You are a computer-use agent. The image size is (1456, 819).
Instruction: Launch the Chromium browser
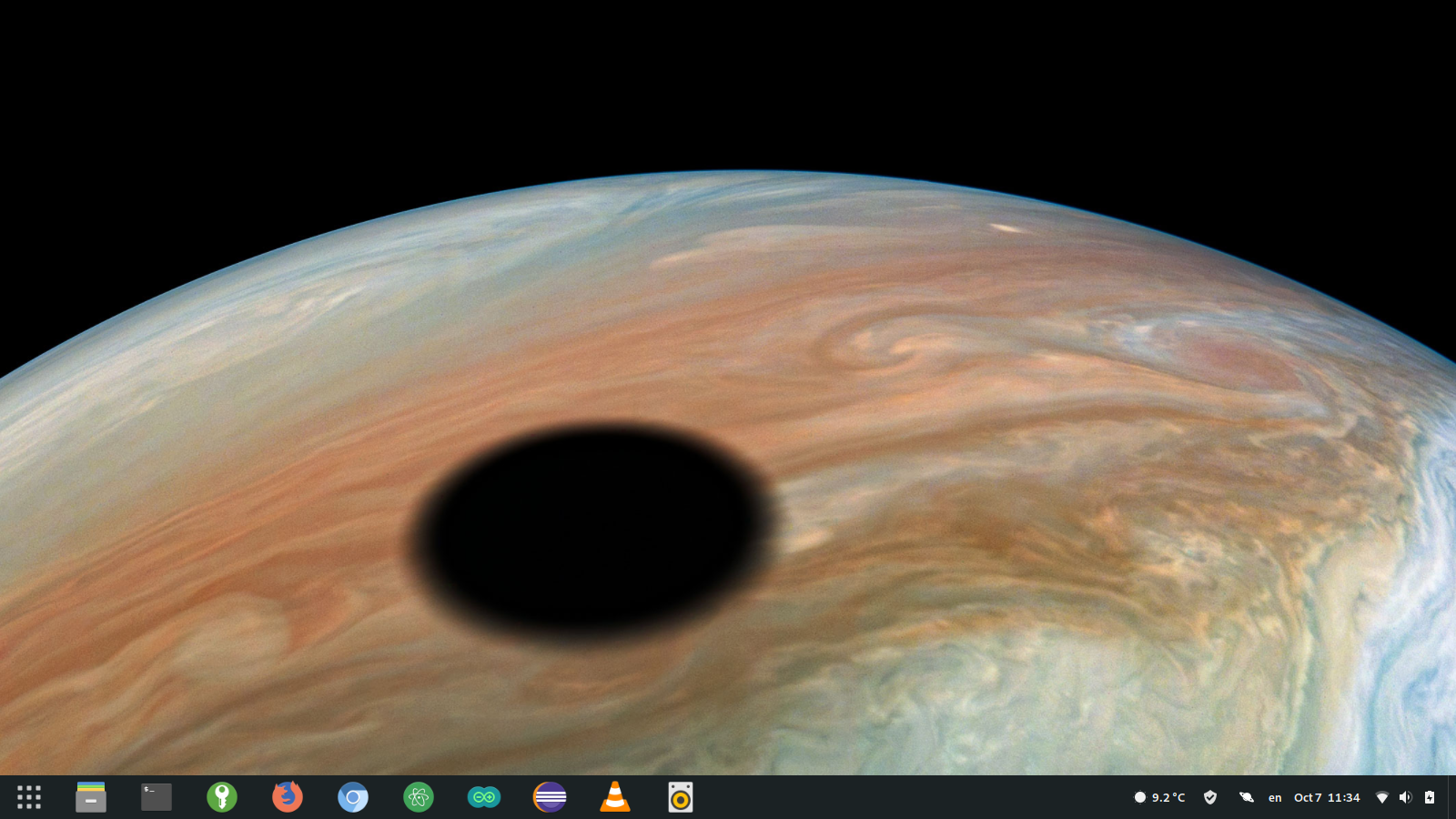pyautogui.click(x=353, y=797)
